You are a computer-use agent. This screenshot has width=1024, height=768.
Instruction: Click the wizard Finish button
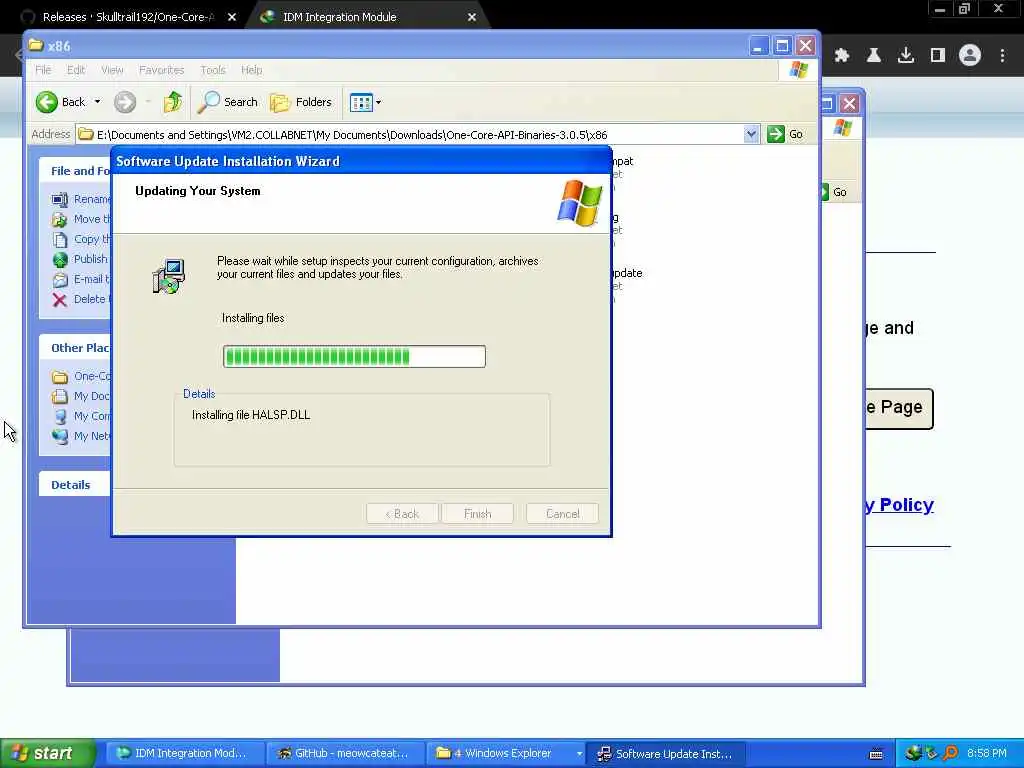click(x=477, y=514)
